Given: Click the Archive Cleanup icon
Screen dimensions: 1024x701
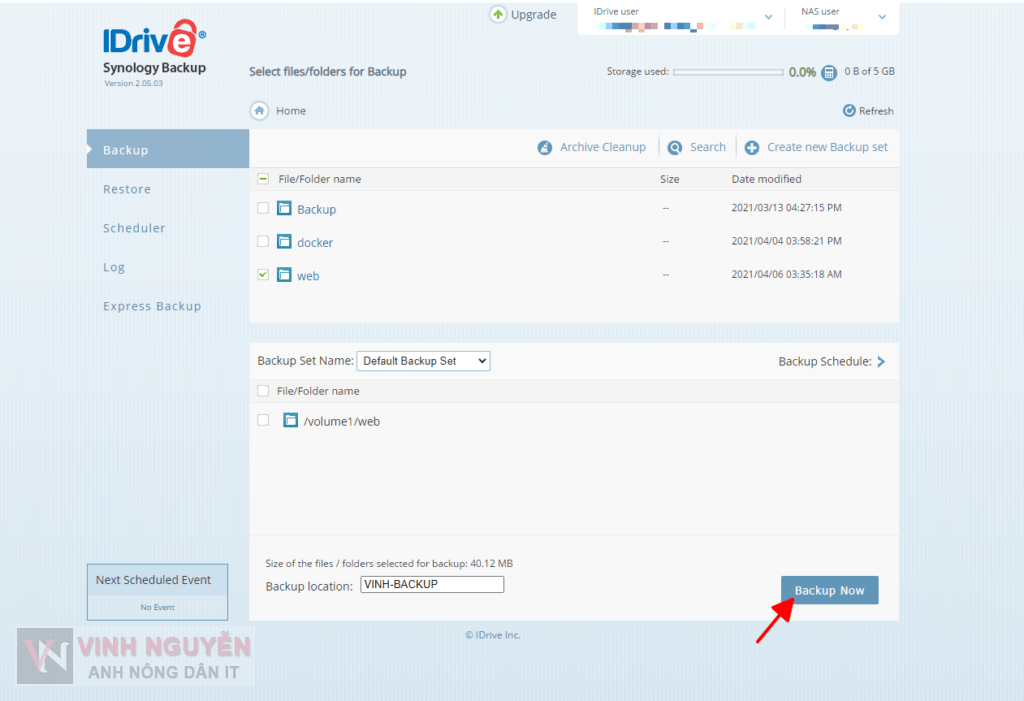Looking at the screenshot, I should [x=545, y=147].
